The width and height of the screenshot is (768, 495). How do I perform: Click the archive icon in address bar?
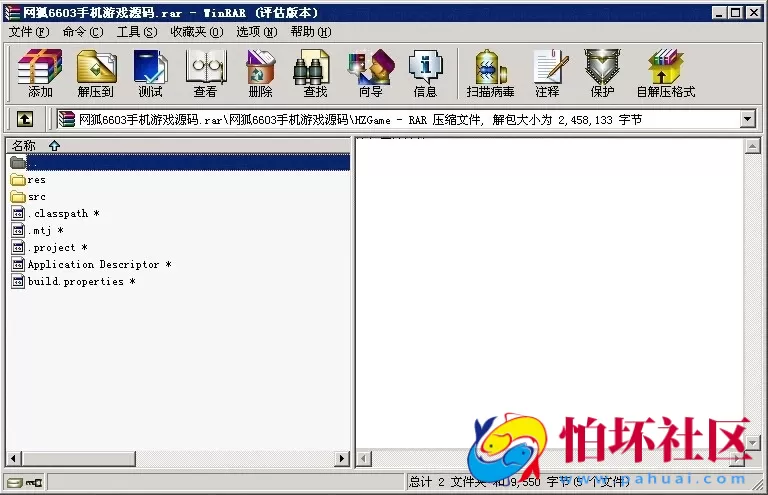(x=67, y=119)
